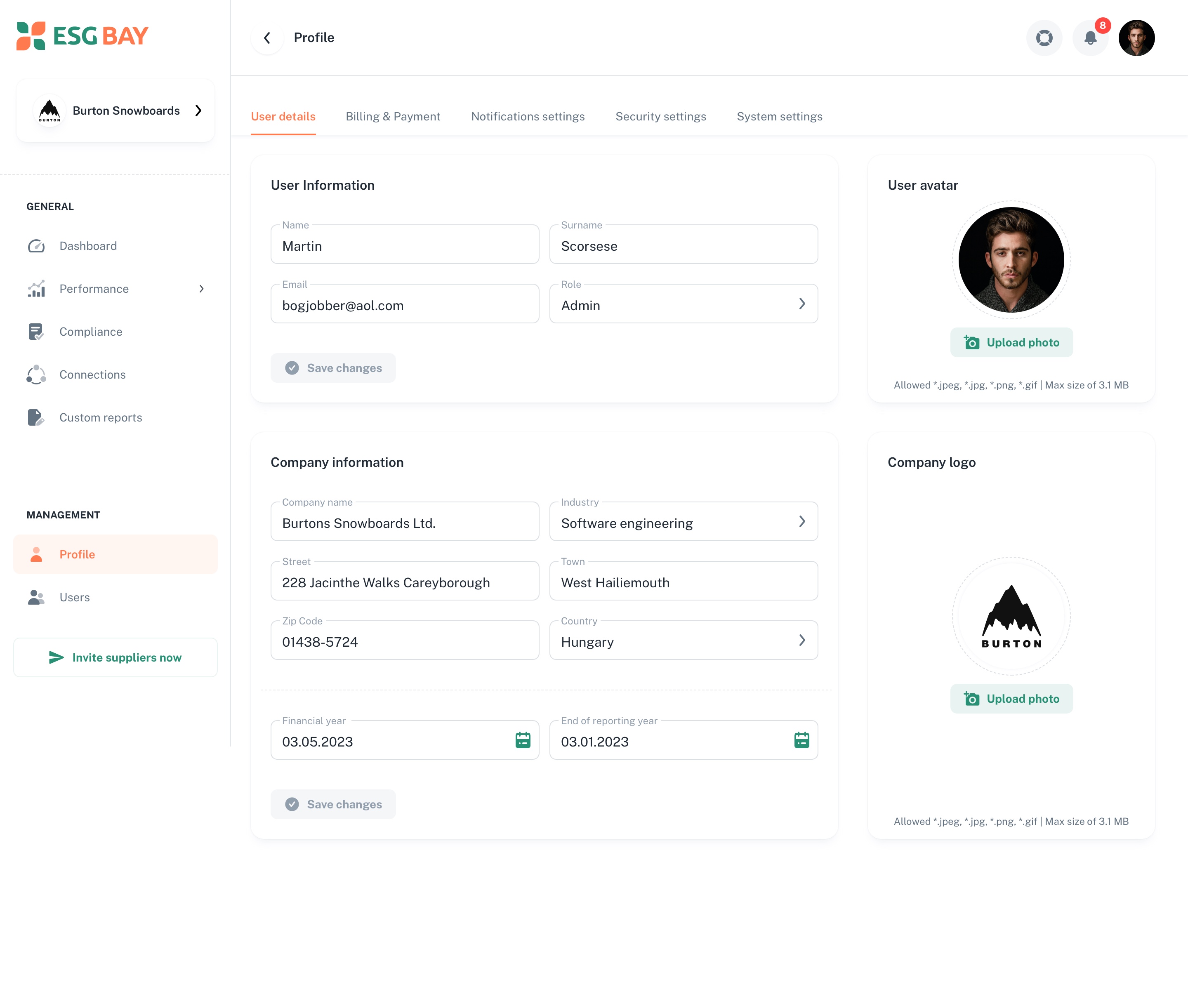This screenshot has height=1008, width=1188.
Task: Open Performance in the sidebar
Action: (x=115, y=289)
